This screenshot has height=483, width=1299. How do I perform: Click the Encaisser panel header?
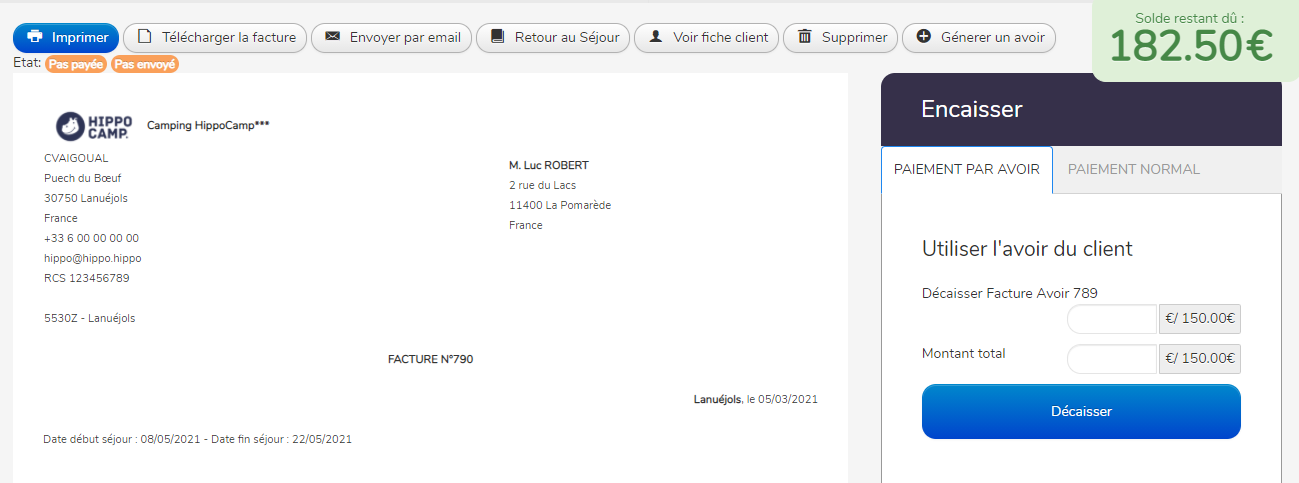tap(1081, 109)
